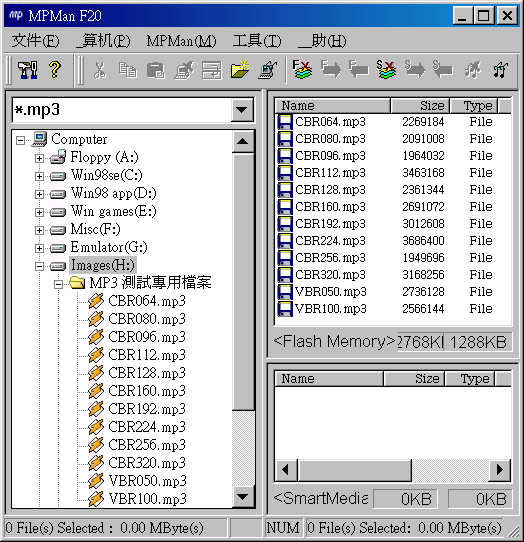Sort flash memory list by Size header
This screenshot has width=524, height=542.
420,105
